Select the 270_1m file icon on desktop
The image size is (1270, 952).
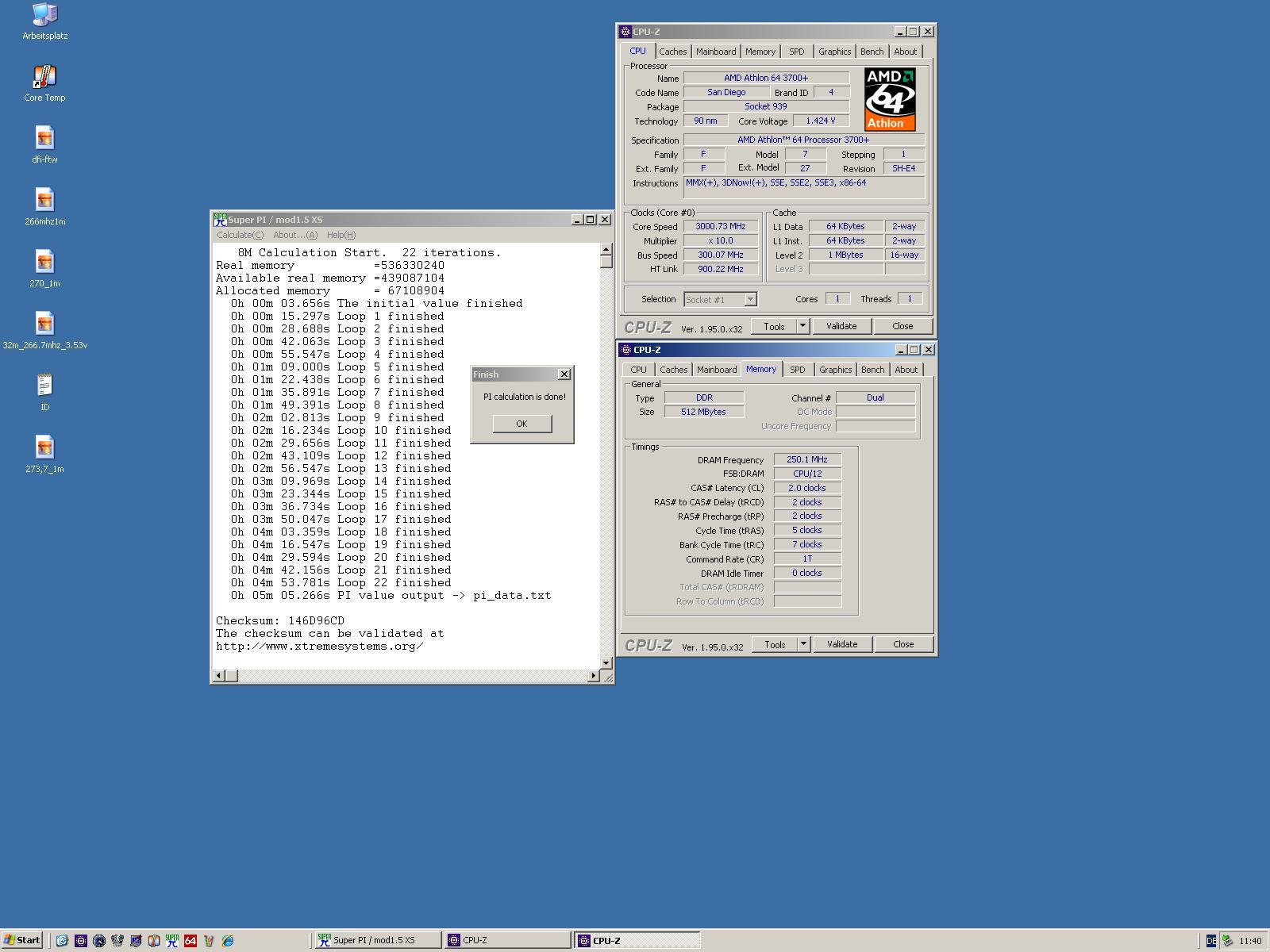[44, 269]
